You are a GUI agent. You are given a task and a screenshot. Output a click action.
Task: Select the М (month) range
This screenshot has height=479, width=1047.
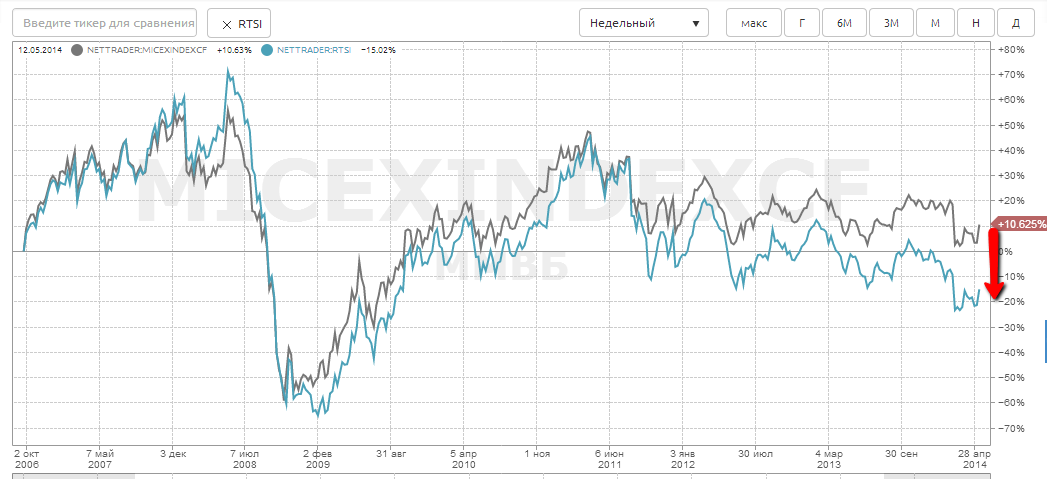tap(934, 23)
